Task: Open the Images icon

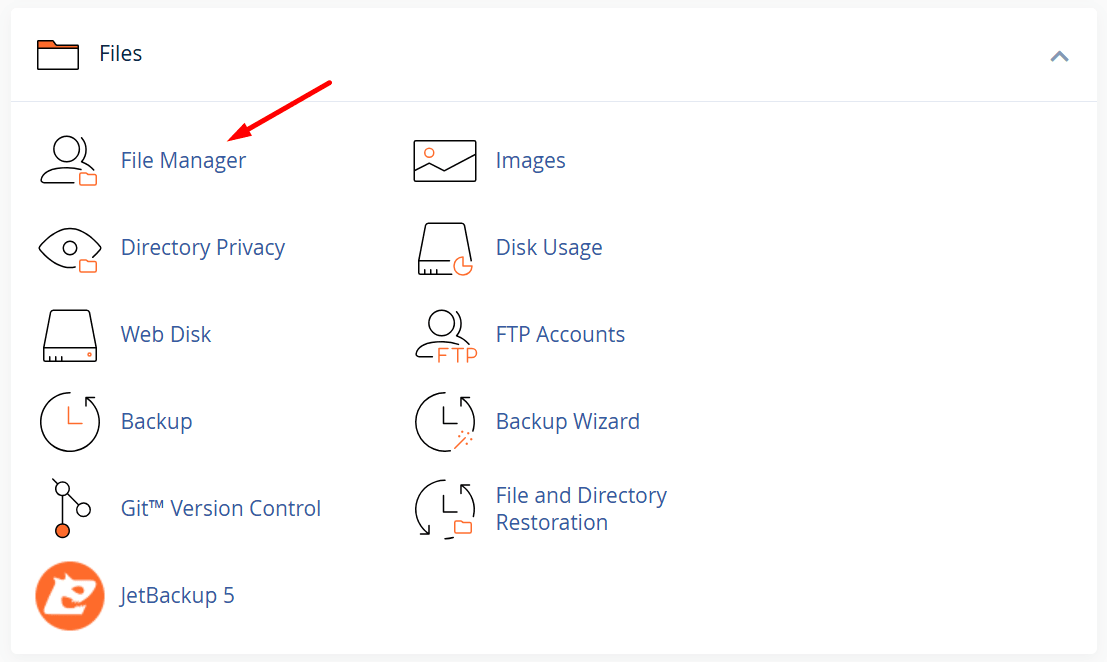Action: pyautogui.click(x=445, y=161)
